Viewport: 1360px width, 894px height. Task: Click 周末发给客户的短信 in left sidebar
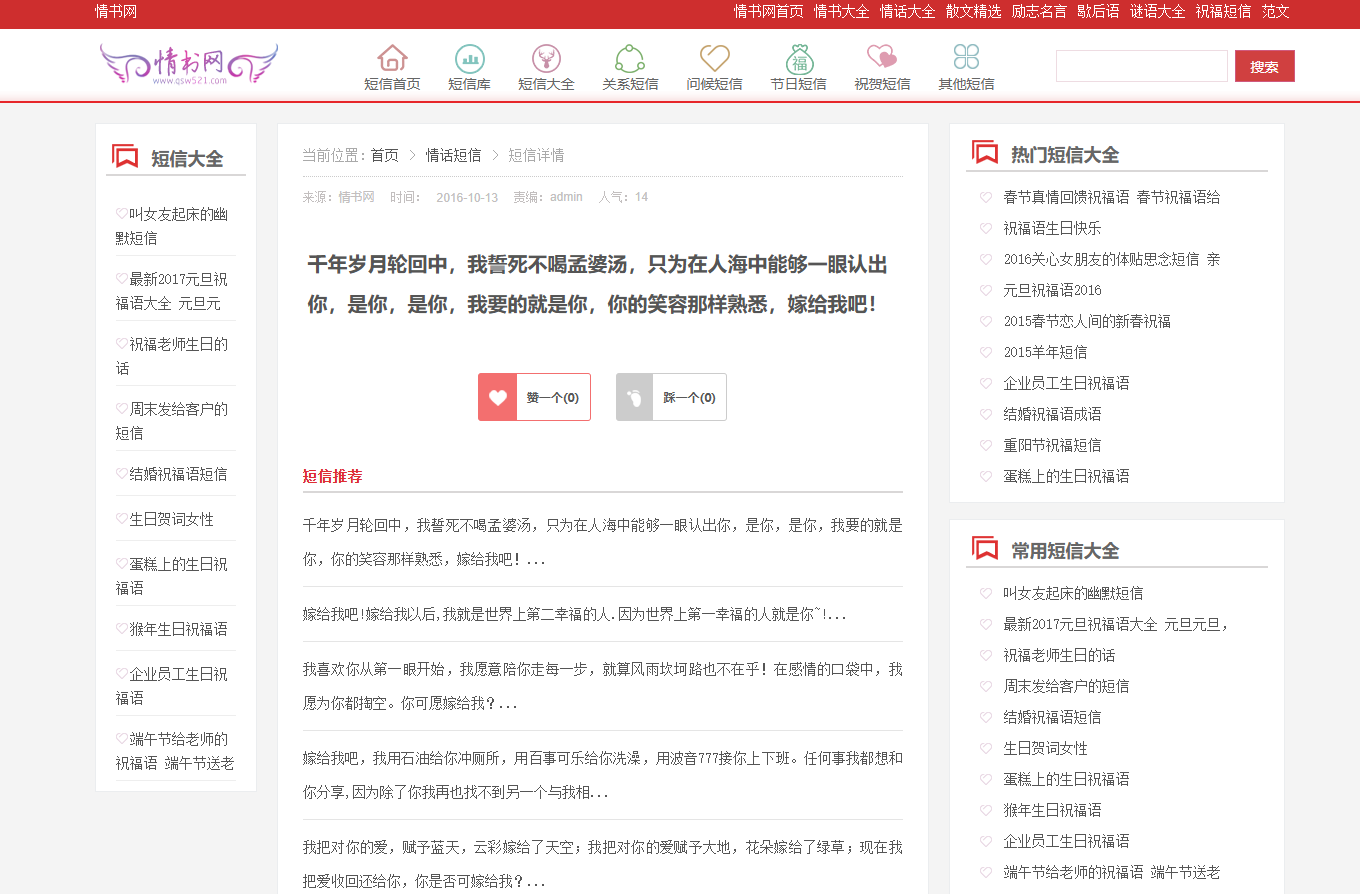(171, 421)
